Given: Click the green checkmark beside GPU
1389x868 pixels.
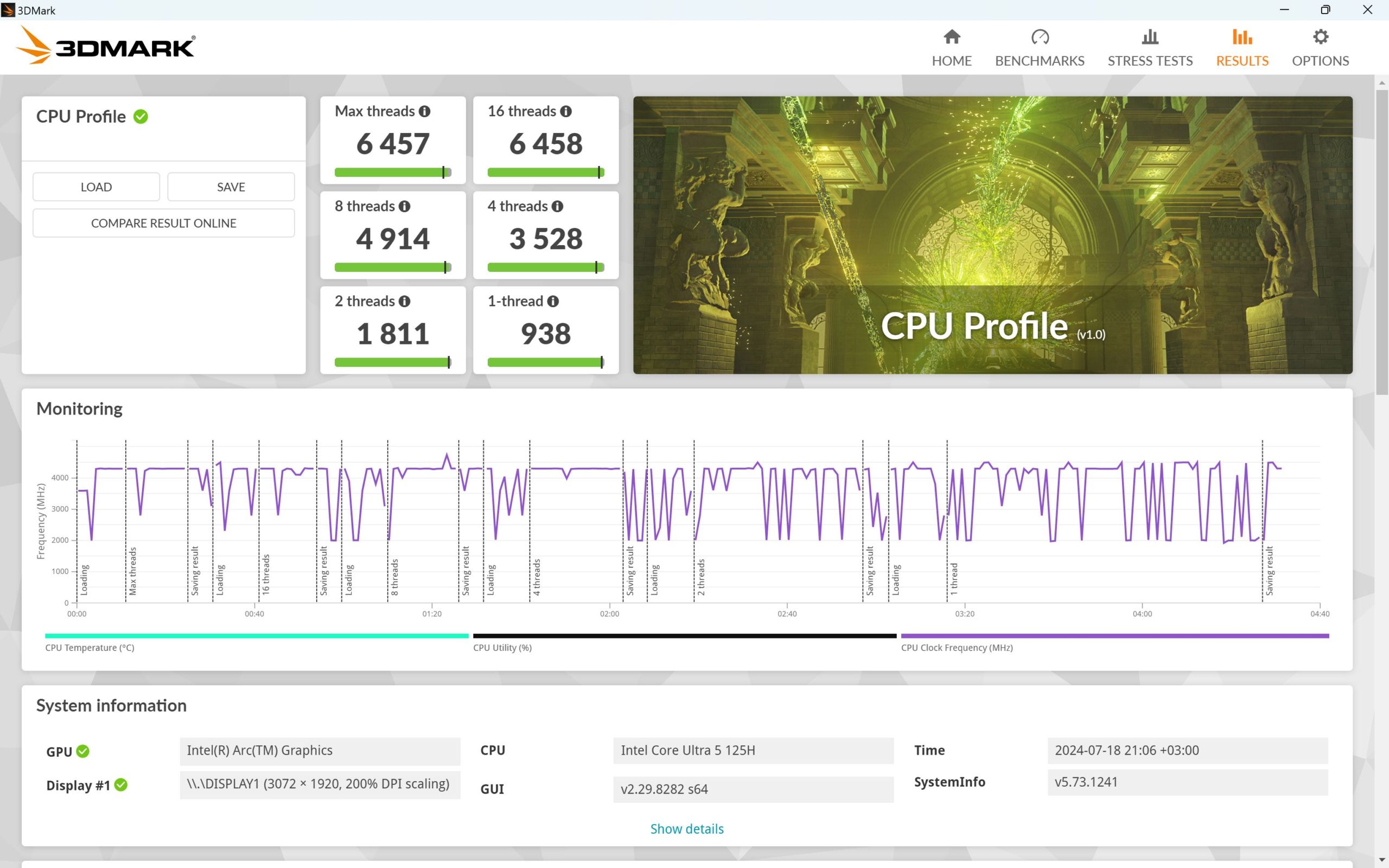Looking at the screenshot, I should (82, 751).
